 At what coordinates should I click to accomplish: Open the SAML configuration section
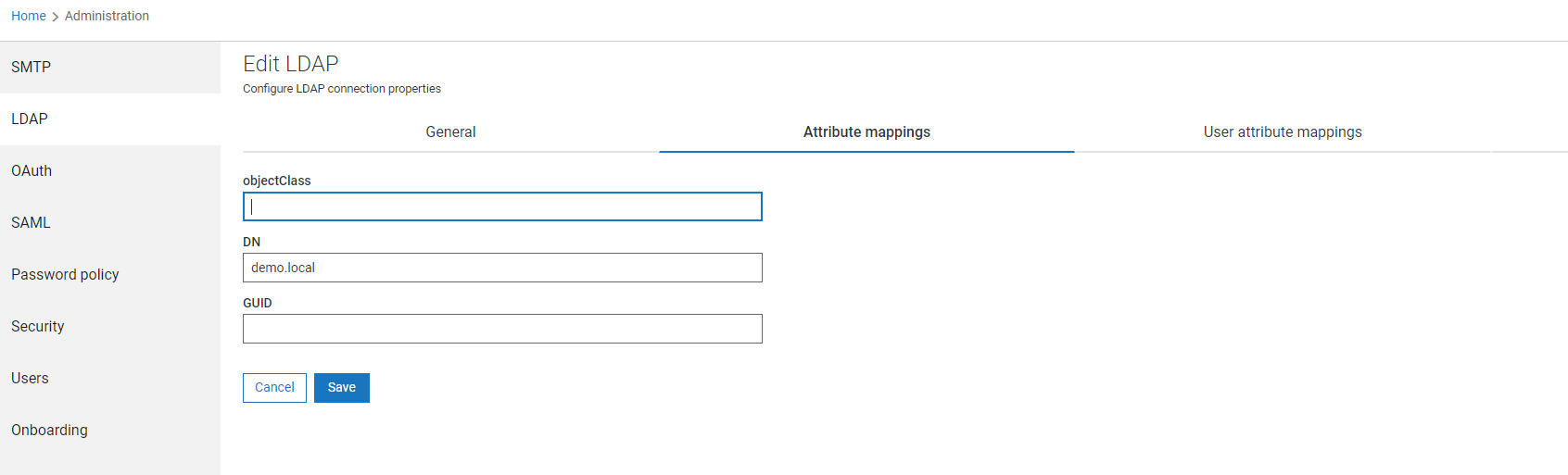[31, 222]
